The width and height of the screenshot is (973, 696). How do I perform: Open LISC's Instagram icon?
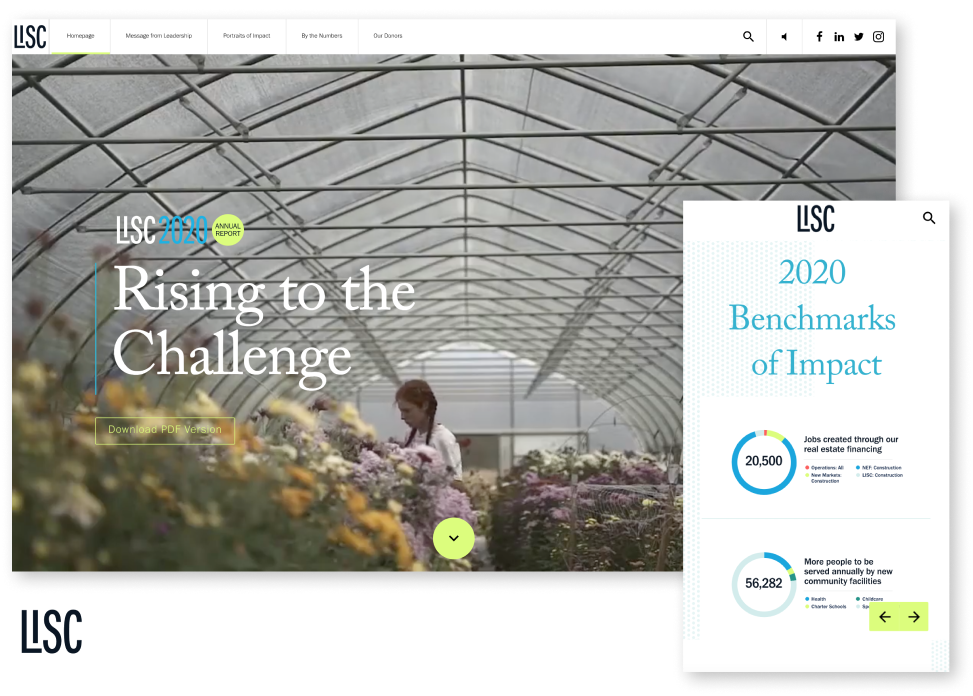[x=878, y=36]
